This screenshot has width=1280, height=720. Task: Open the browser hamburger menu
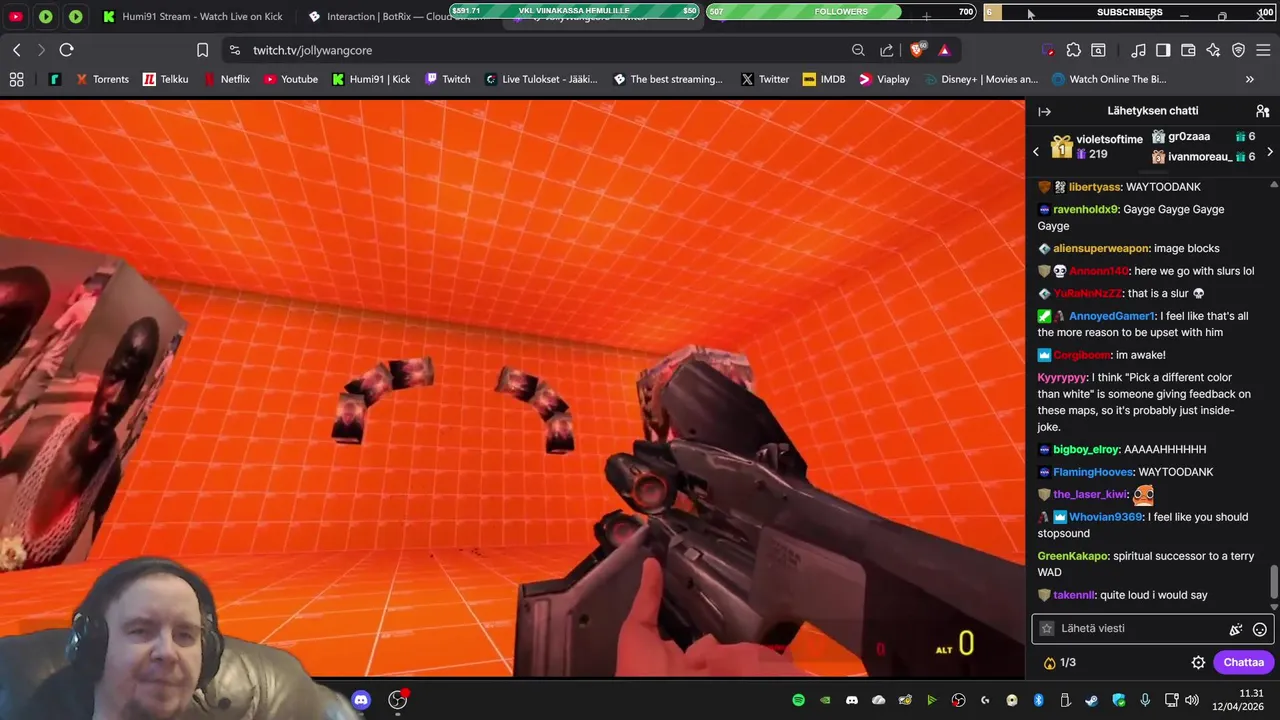tap(1263, 50)
